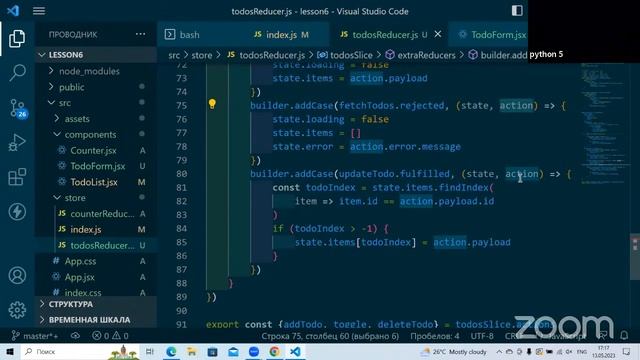The image size is (640, 360).
Task: Open the Run and Debug view
Action: [17, 142]
